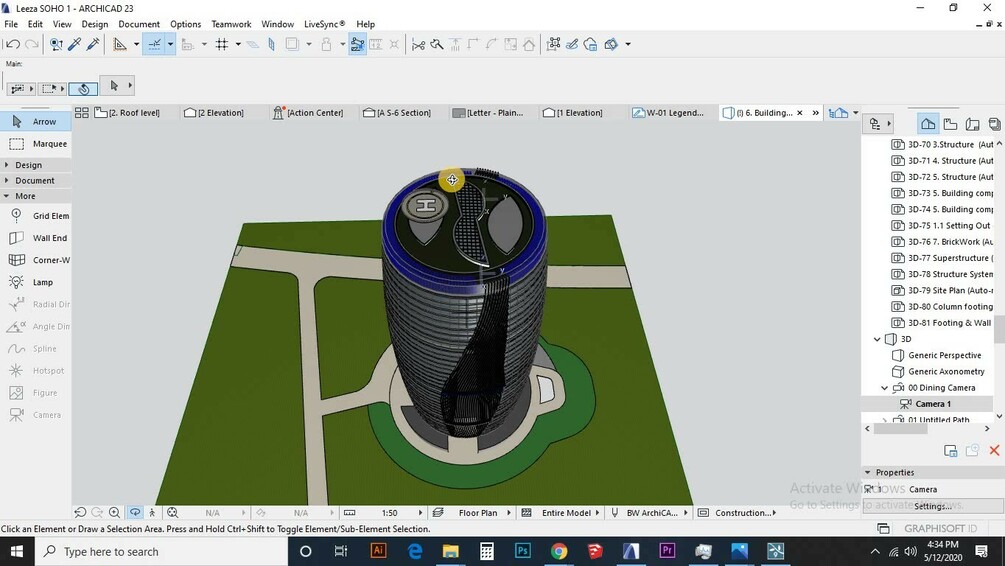Expand the Design toolbox group
The height and width of the screenshot is (566, 1005).
coord(36,165)
